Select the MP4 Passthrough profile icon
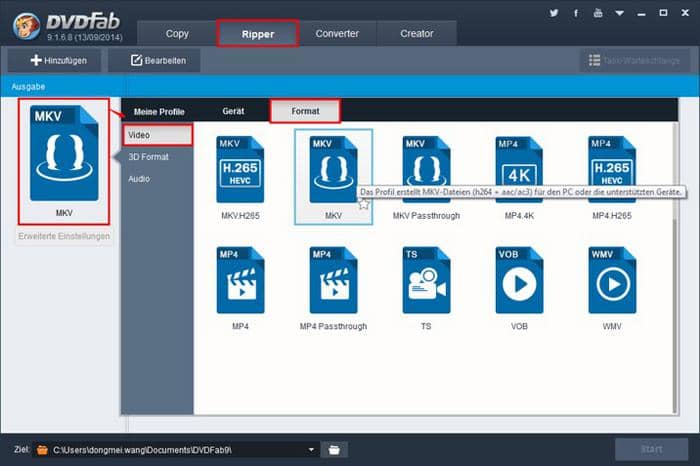The height and width of the screenshot is (466, 700). tap(333, 280)
